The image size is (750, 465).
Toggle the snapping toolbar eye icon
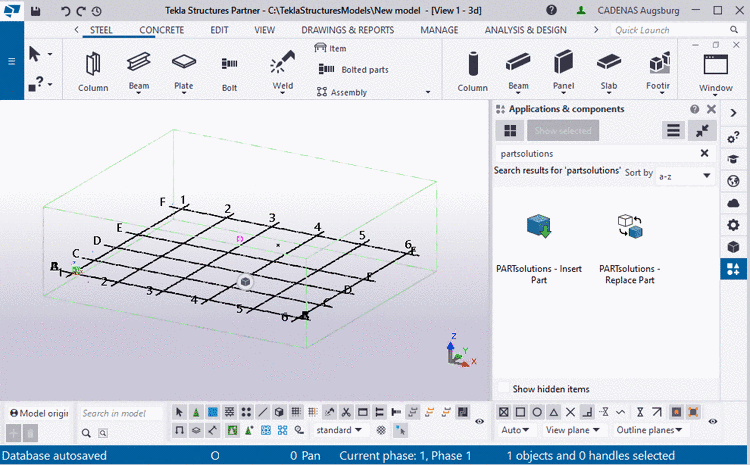tap(712, 421)
